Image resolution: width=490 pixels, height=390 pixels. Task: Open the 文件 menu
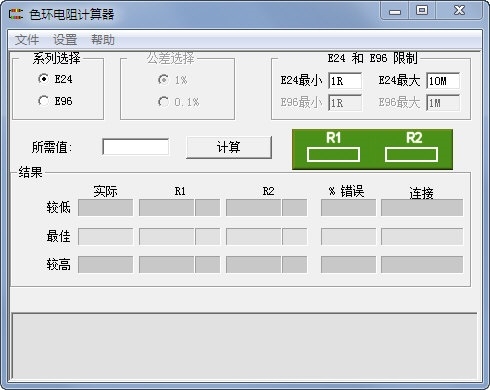27,40
